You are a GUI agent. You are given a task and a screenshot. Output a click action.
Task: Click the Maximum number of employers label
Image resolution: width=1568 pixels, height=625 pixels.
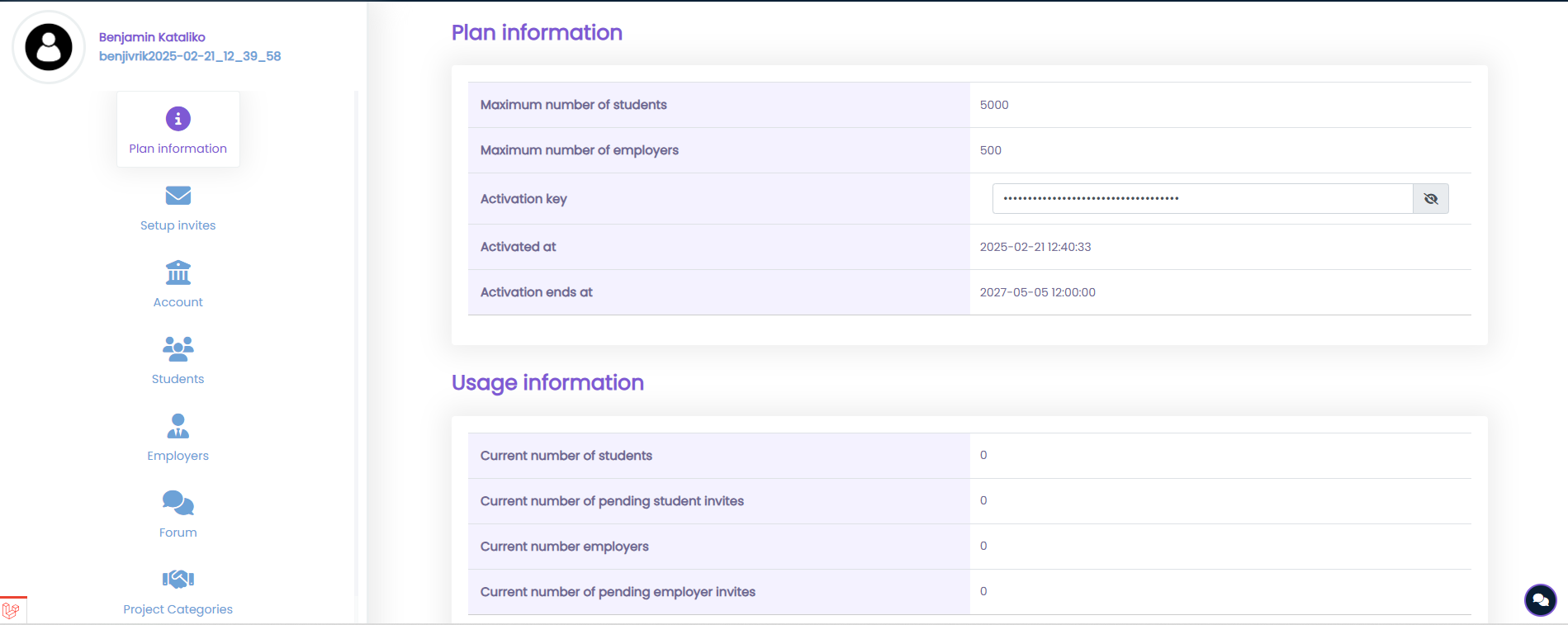tap(580, 150)
